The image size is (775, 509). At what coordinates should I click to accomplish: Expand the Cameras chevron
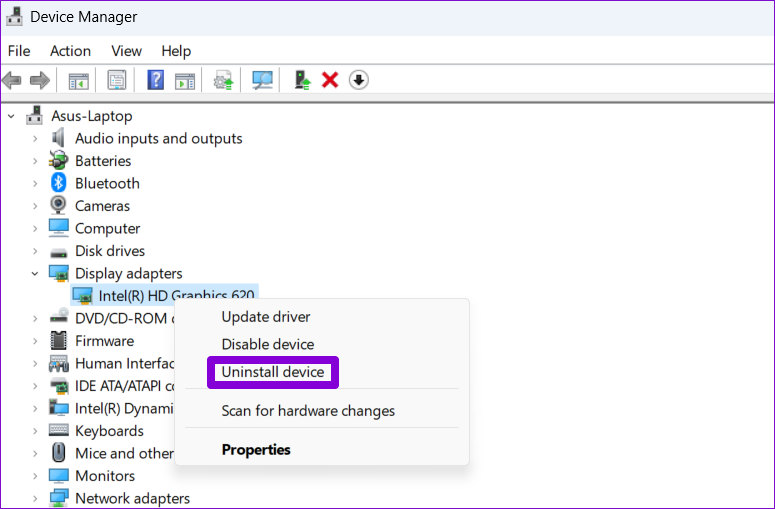pyautogui.click(x=35, y=206)
